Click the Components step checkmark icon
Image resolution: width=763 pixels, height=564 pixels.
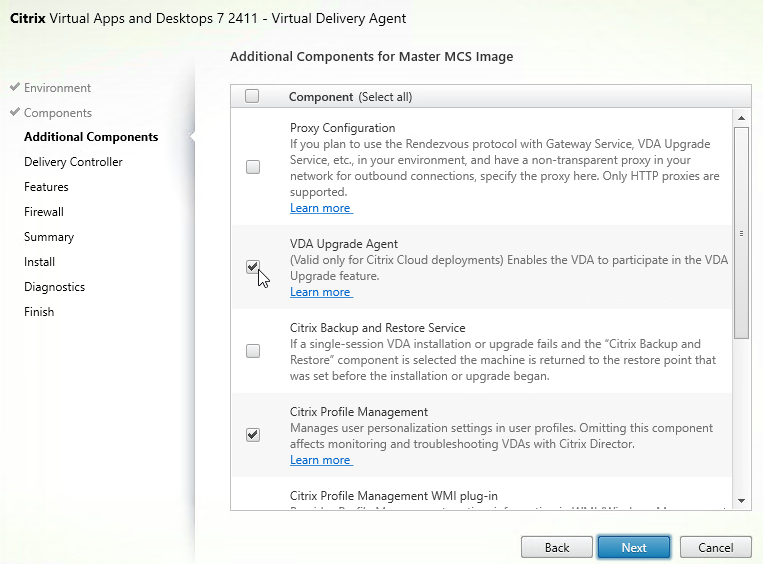[x=15, y=112]
